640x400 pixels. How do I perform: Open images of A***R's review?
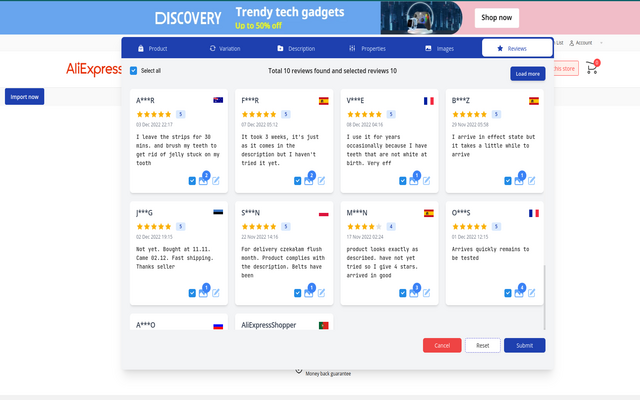click(x=203, y=181)
